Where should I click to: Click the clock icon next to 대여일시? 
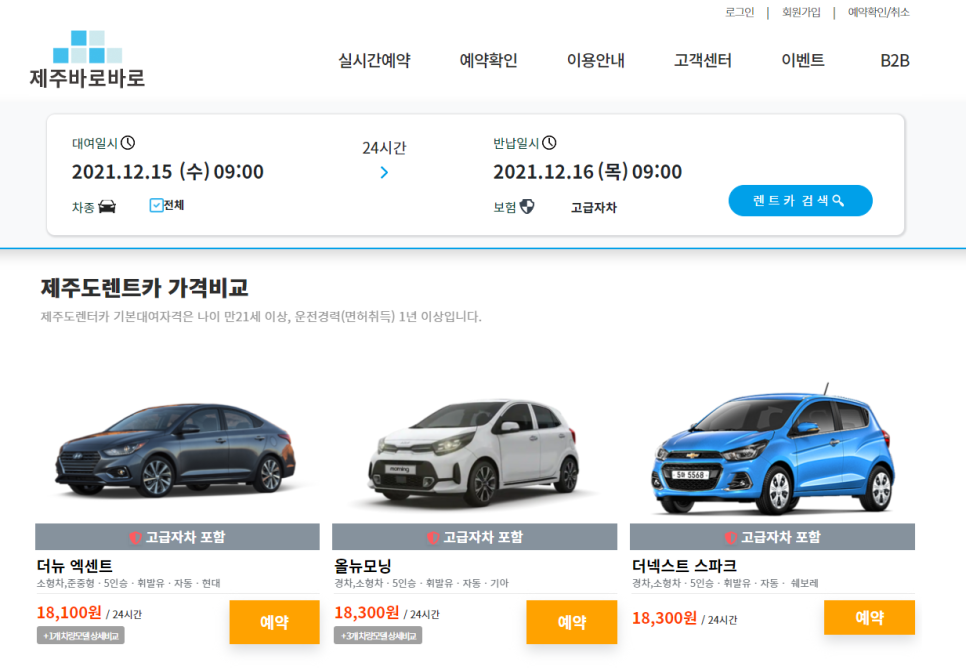pyautogui.click(x=128, y=143)
